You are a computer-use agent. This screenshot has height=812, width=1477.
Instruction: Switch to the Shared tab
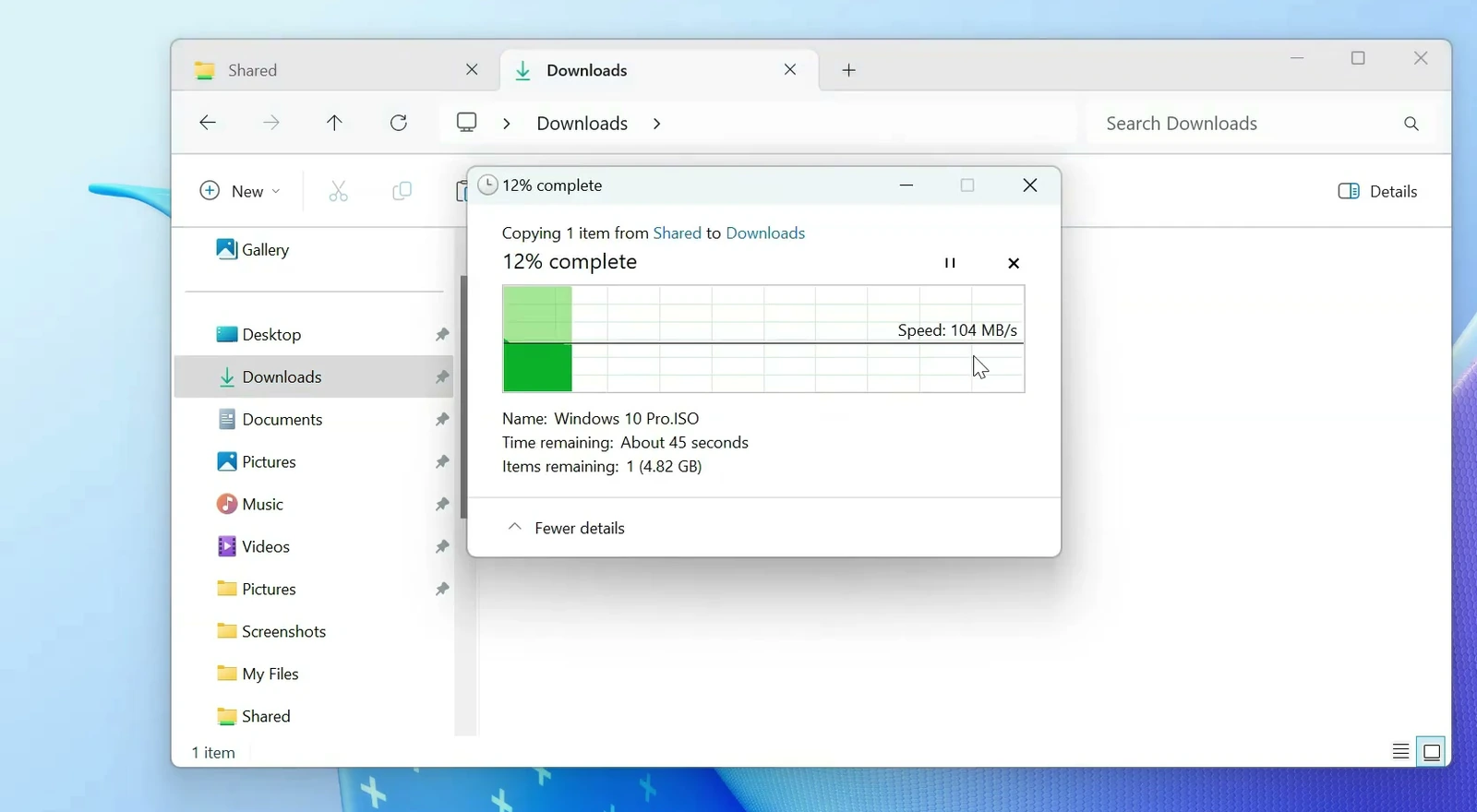(x=337, y=70)
